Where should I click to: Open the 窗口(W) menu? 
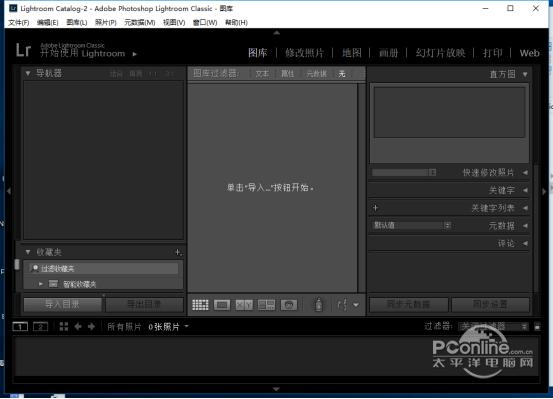(x=205, y=23)
